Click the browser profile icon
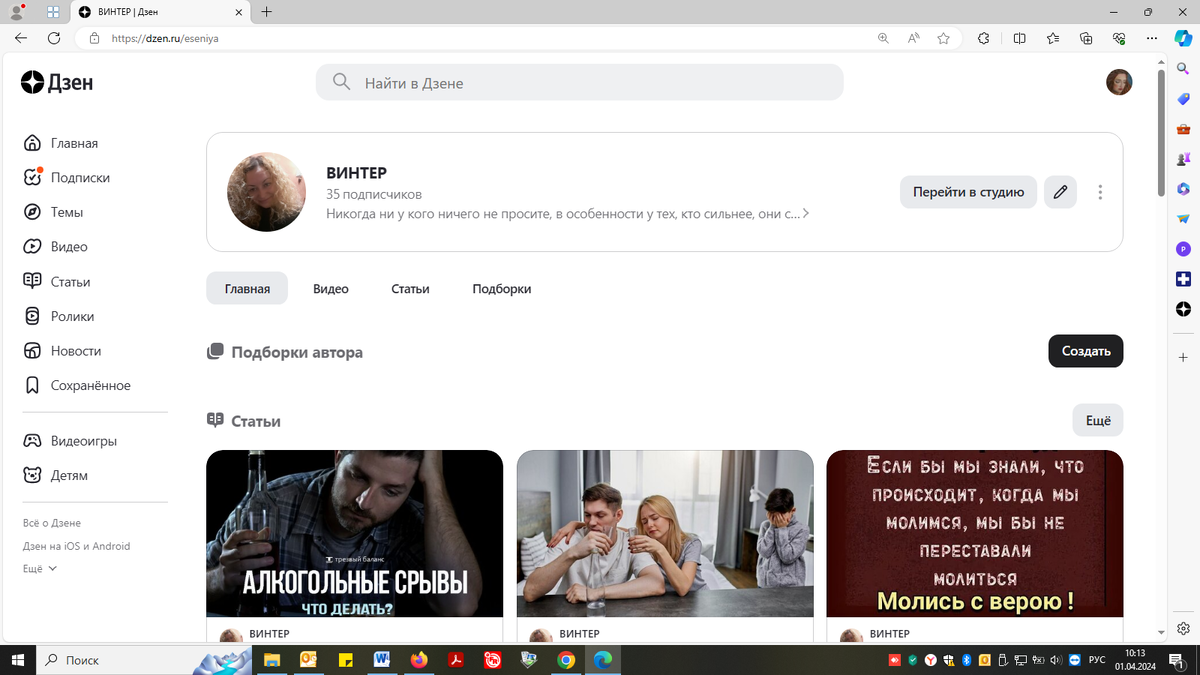This screenshot has width=1200, height=675. (16, 12)
